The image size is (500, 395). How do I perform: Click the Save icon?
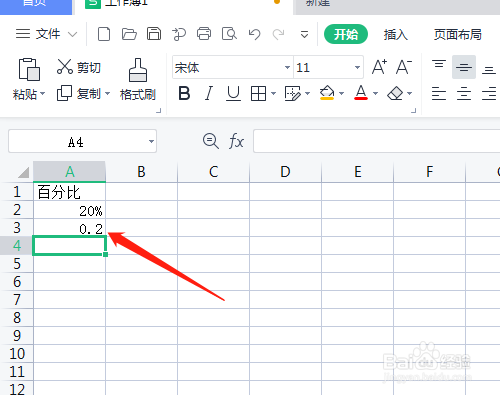pyautogui.click(x=154, y=34)
